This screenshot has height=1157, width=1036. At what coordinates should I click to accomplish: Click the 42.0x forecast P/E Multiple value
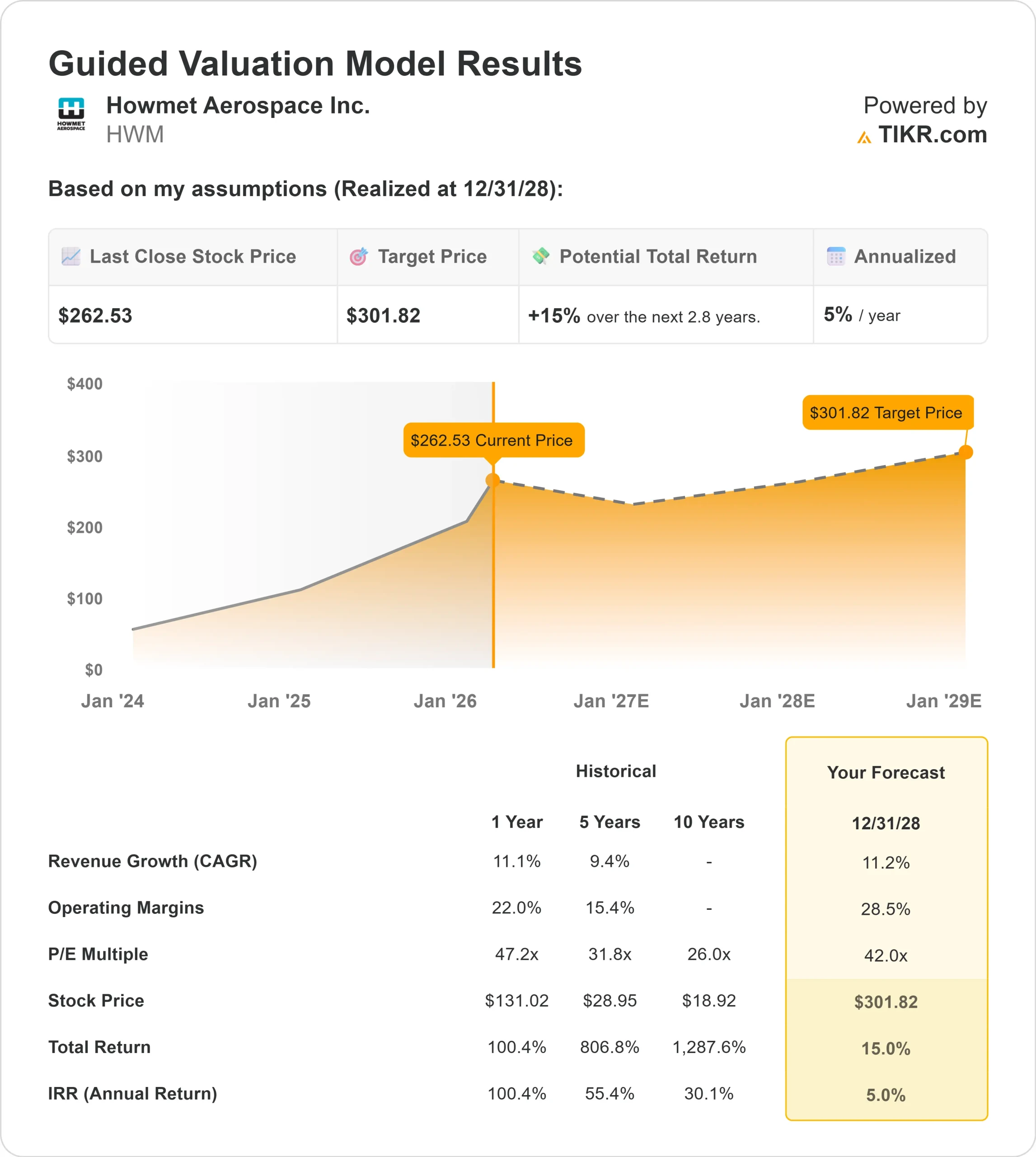coord(886,955)
